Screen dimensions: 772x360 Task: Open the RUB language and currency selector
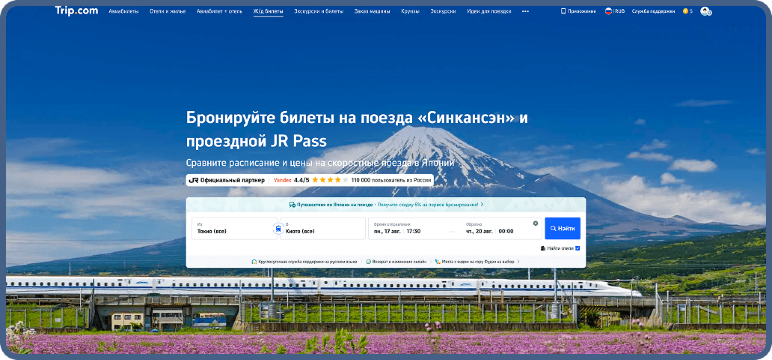click(x=615, y=11)
